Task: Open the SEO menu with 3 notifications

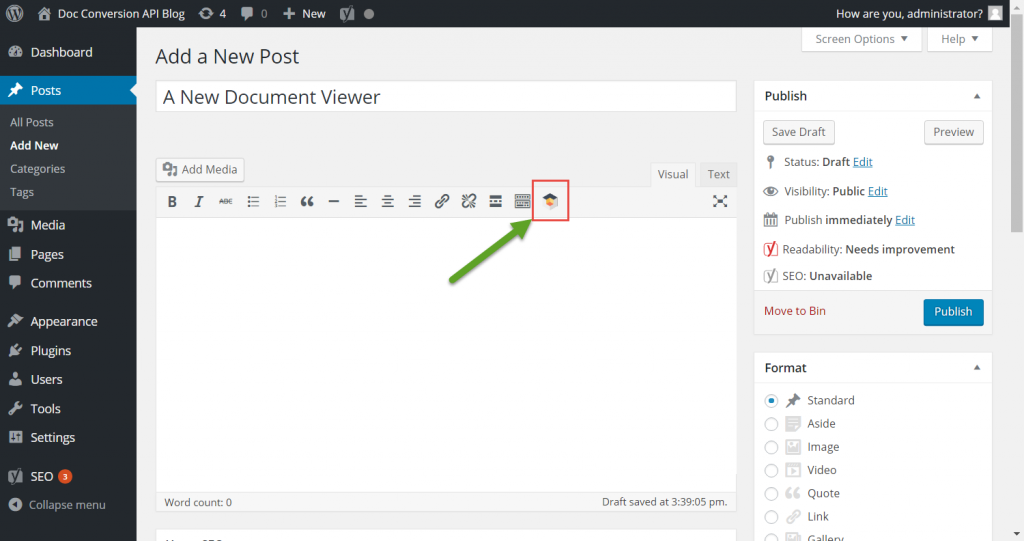Action: [x=68, y=476]
